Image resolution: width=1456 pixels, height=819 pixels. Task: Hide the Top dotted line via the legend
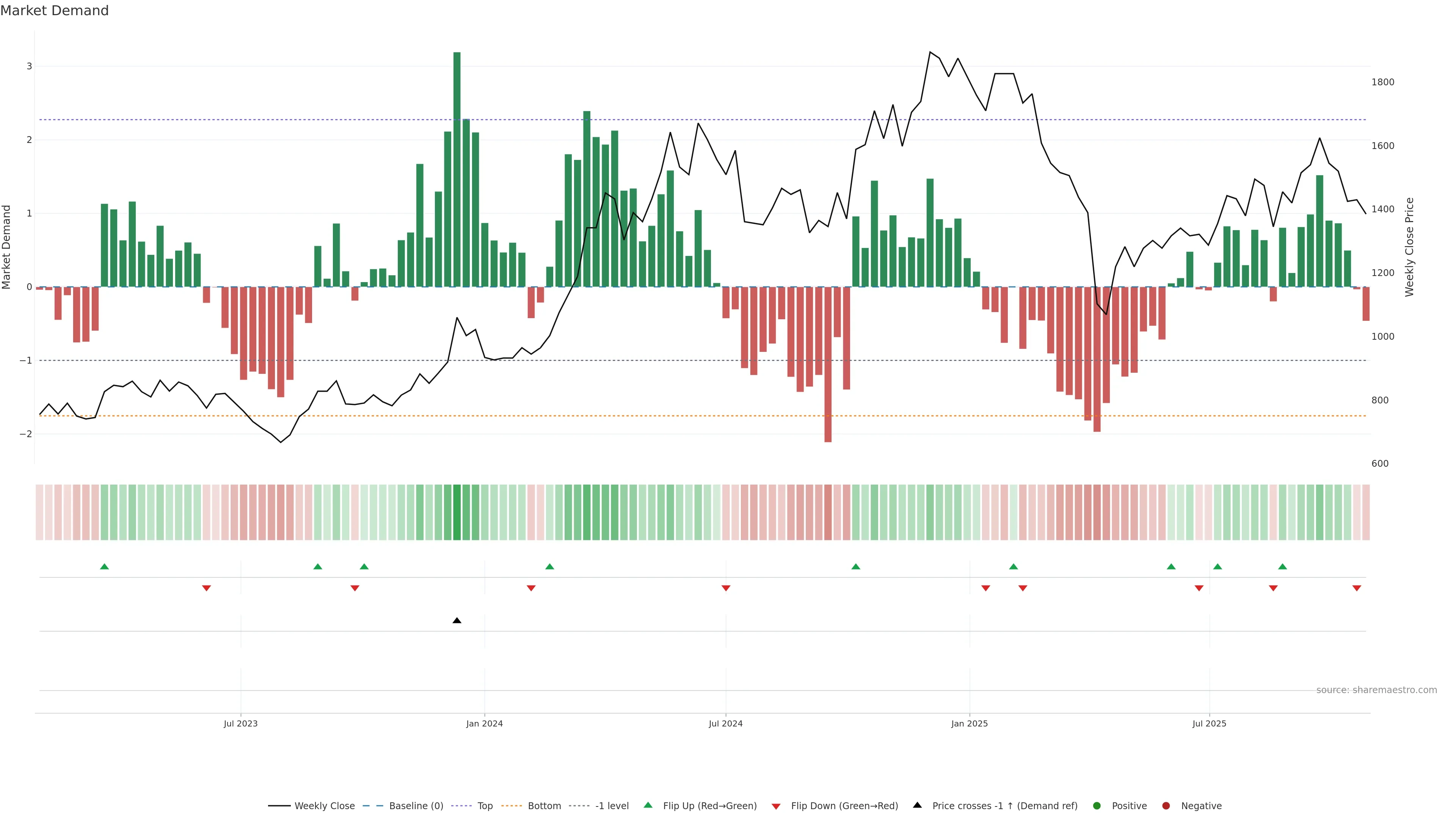point(485,806)
